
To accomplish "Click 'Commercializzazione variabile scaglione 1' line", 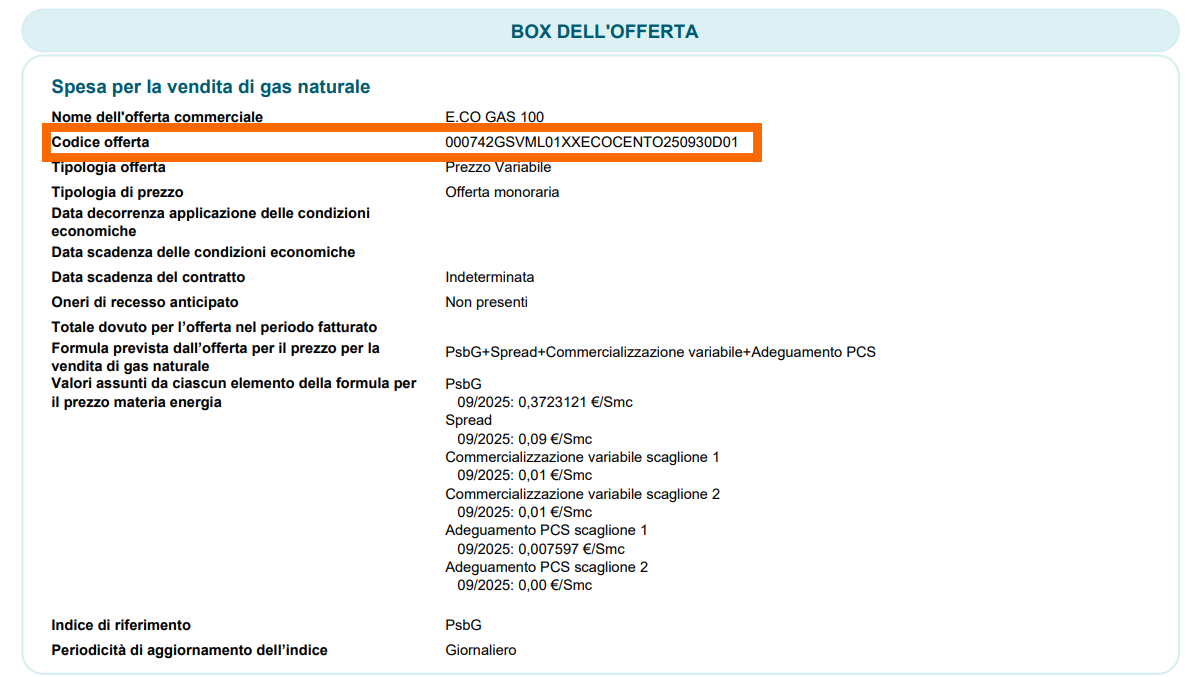I will (x=582, y=457).
